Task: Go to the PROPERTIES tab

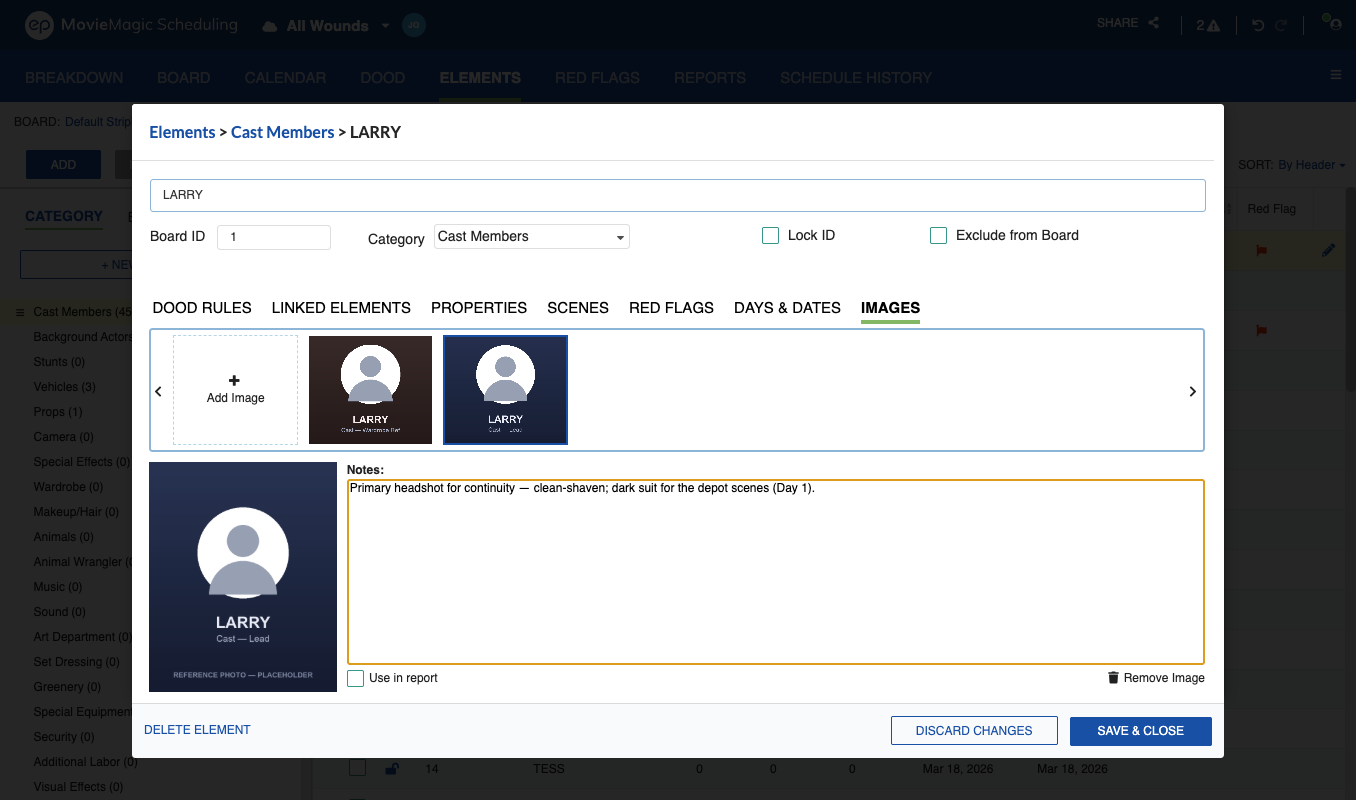Action: tap(479, 308)
